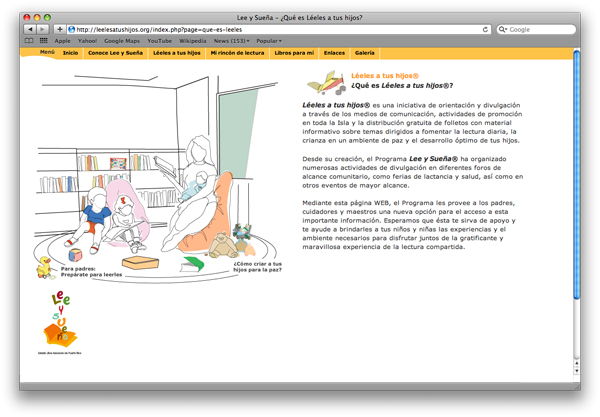Image resolution: width=600 pixels, height=417 pixels.
Task: Click the URL address field
Action: click(270, 30)
